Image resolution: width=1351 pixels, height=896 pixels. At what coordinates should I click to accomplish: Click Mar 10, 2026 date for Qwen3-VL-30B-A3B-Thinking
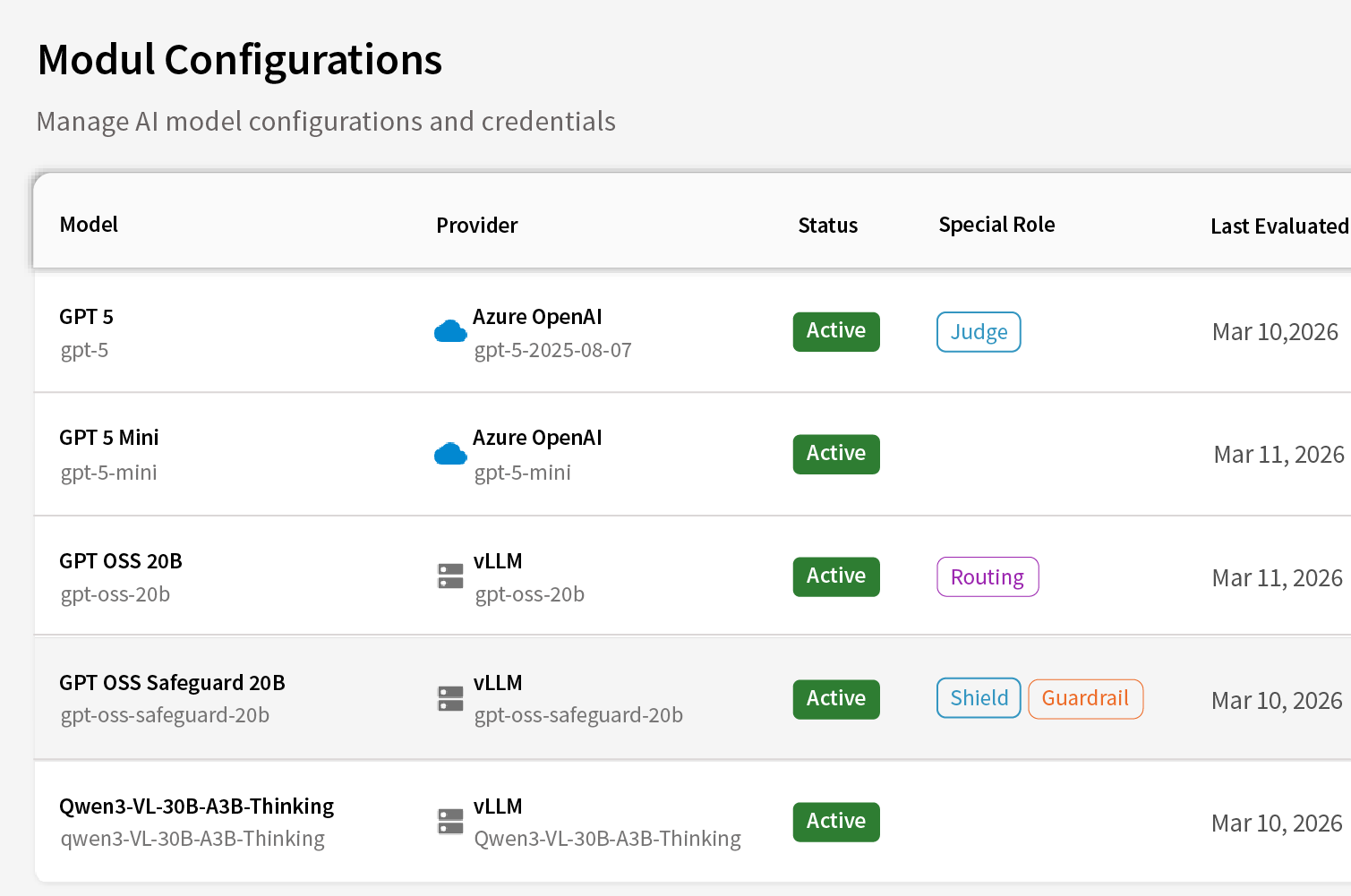[1277, 823]
